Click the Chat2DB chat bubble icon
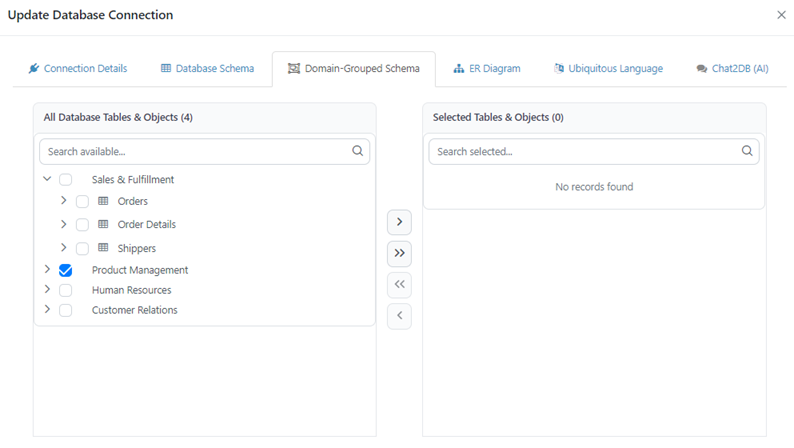This screenshot has height=448, width=794. coord(701,69)
